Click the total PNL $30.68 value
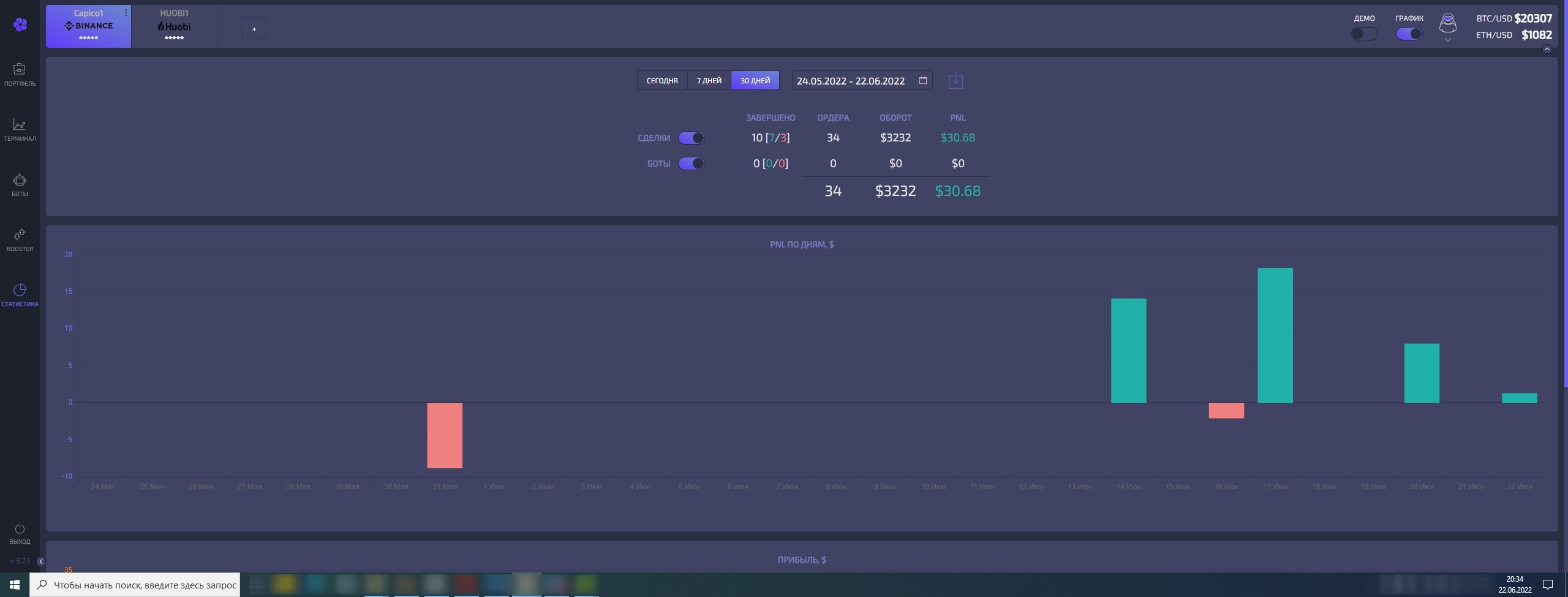Viewport: 1568px width, 597px height. pos(958,191)
